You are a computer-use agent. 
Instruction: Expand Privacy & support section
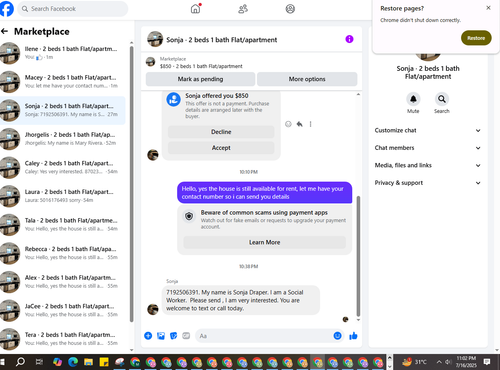pyautogui.click(x=428, y=183)
